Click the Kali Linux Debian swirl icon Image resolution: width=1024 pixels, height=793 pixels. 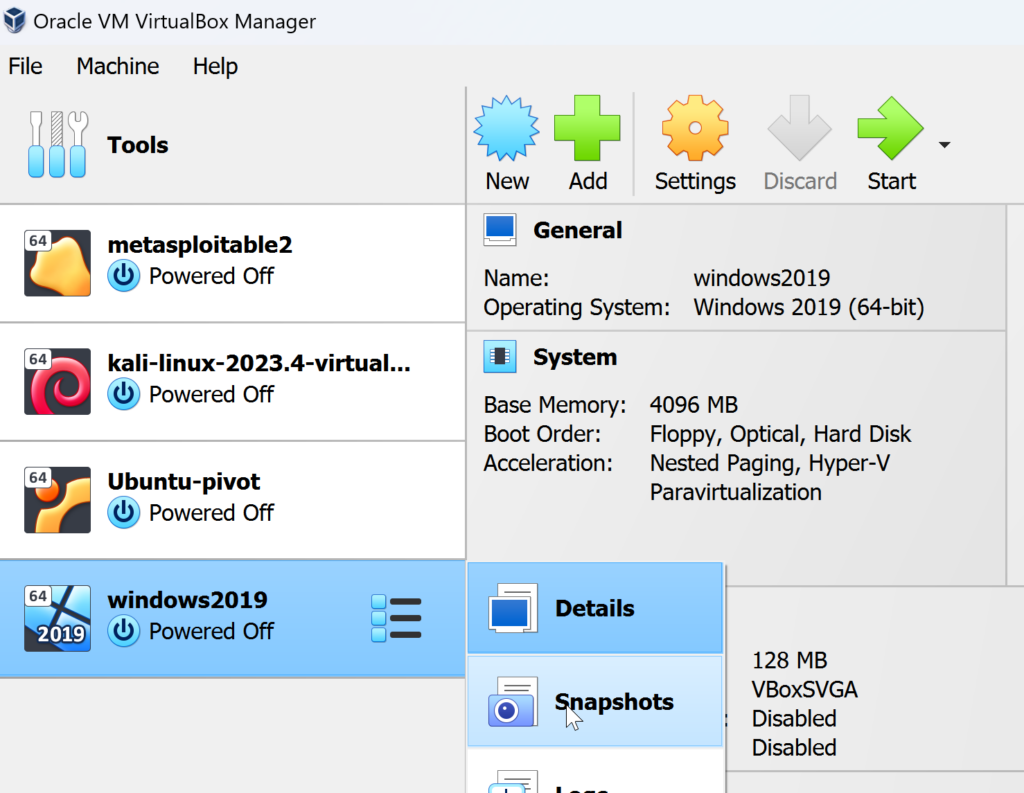(x=57, y=381)
